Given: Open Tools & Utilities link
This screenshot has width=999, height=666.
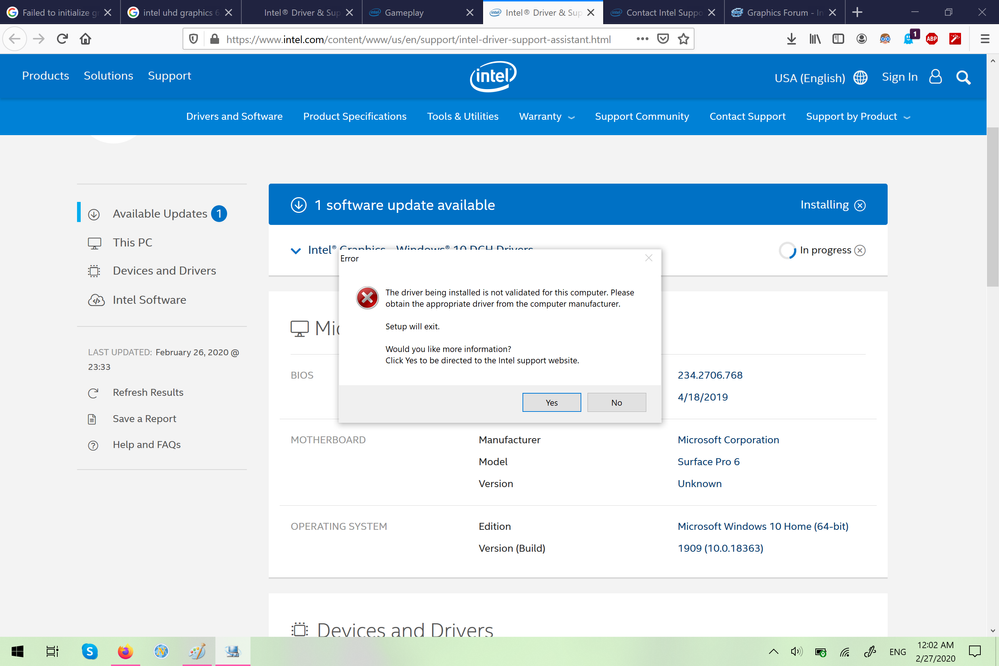Looking at the screenshot, I should [x=463, y=117].
